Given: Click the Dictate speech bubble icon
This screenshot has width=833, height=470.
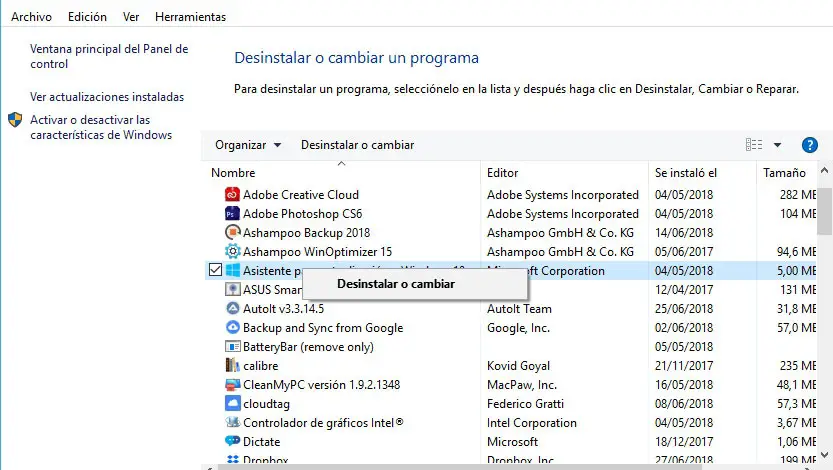Looking at the screenshot, I should point(232,441).
